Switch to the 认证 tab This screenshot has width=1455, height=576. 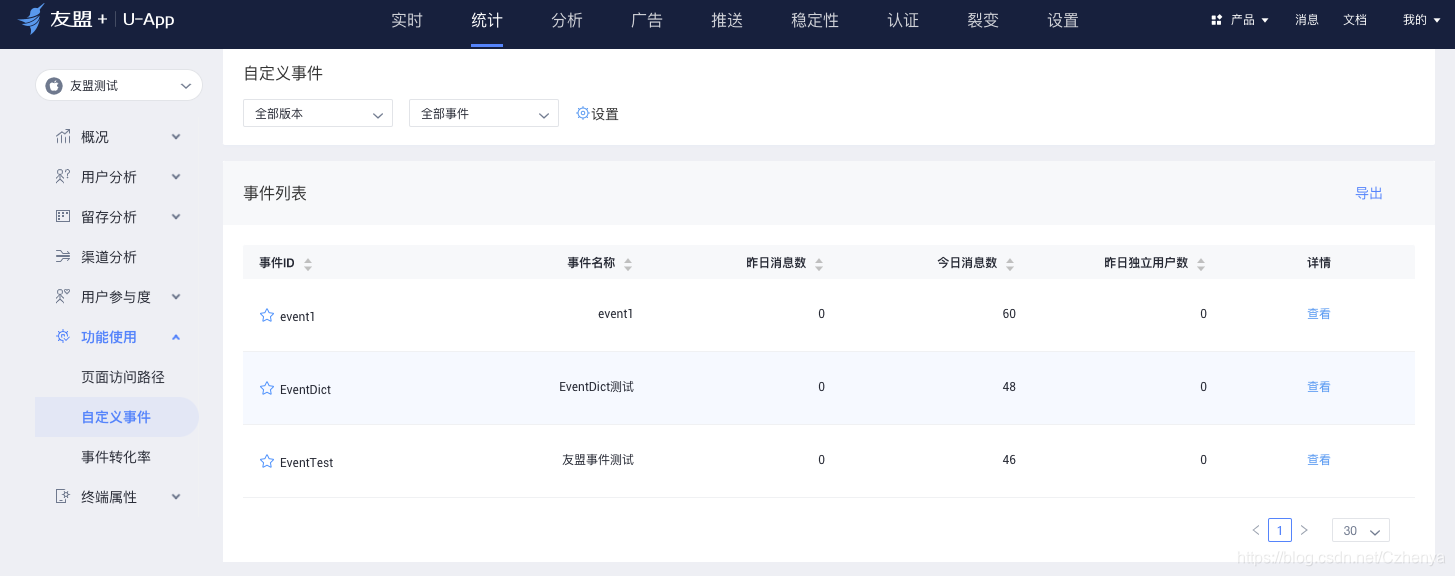[x=903, y=21]
